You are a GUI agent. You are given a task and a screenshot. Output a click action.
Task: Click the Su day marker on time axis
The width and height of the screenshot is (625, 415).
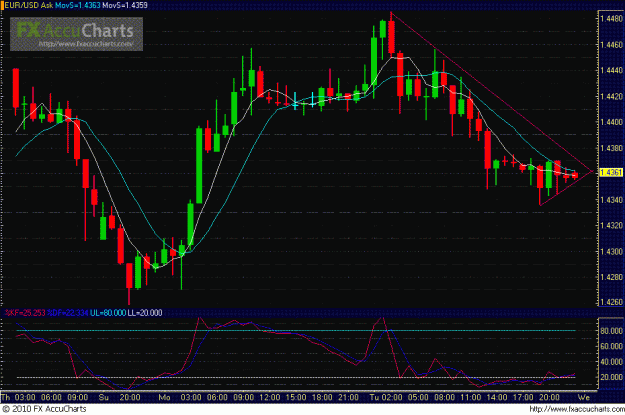click(x=104, y=397)
